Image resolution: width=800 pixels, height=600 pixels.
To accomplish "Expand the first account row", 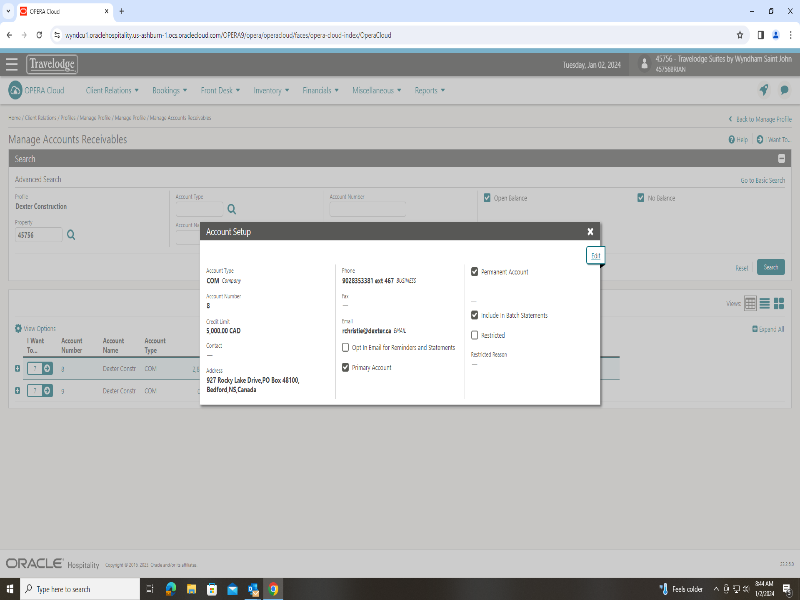I will click(17, 368).
